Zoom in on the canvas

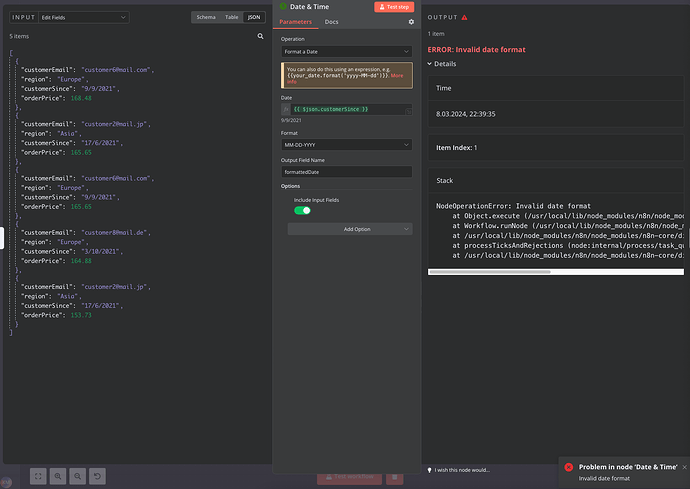coord(58,476)
